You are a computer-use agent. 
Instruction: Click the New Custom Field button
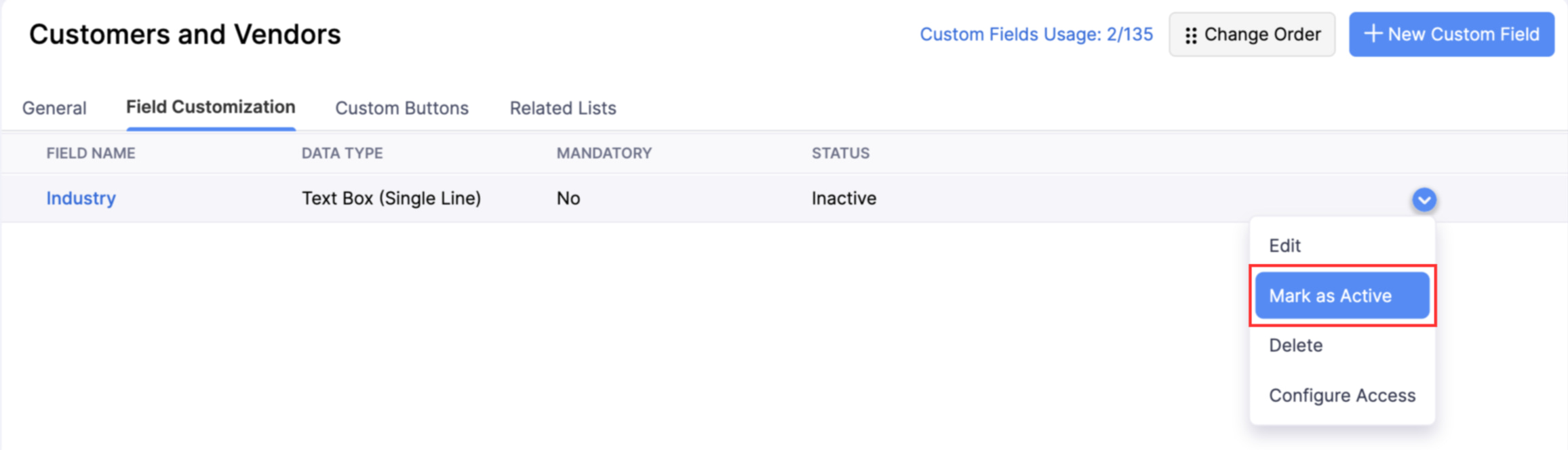(1451, 34)
